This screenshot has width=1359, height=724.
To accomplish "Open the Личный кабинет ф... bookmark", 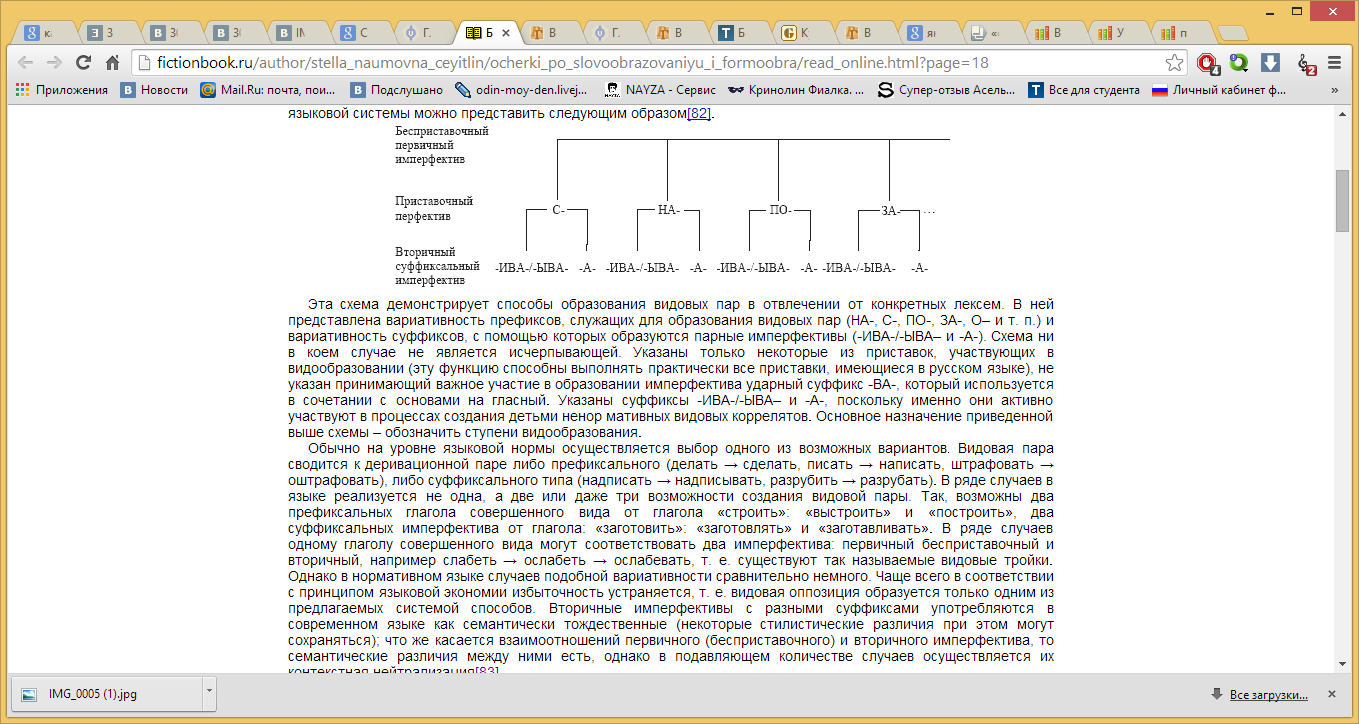I will [x=1219, y=90].
